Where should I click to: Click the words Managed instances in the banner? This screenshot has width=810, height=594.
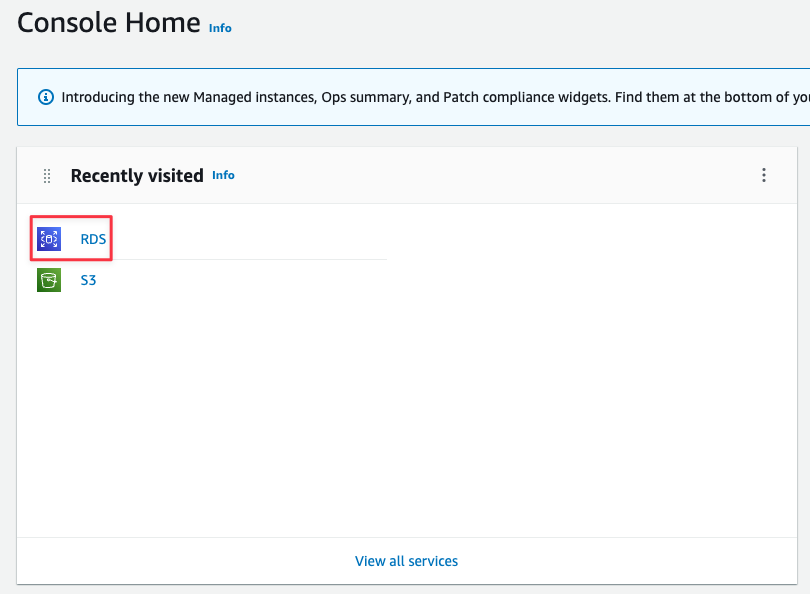point(255,97)
